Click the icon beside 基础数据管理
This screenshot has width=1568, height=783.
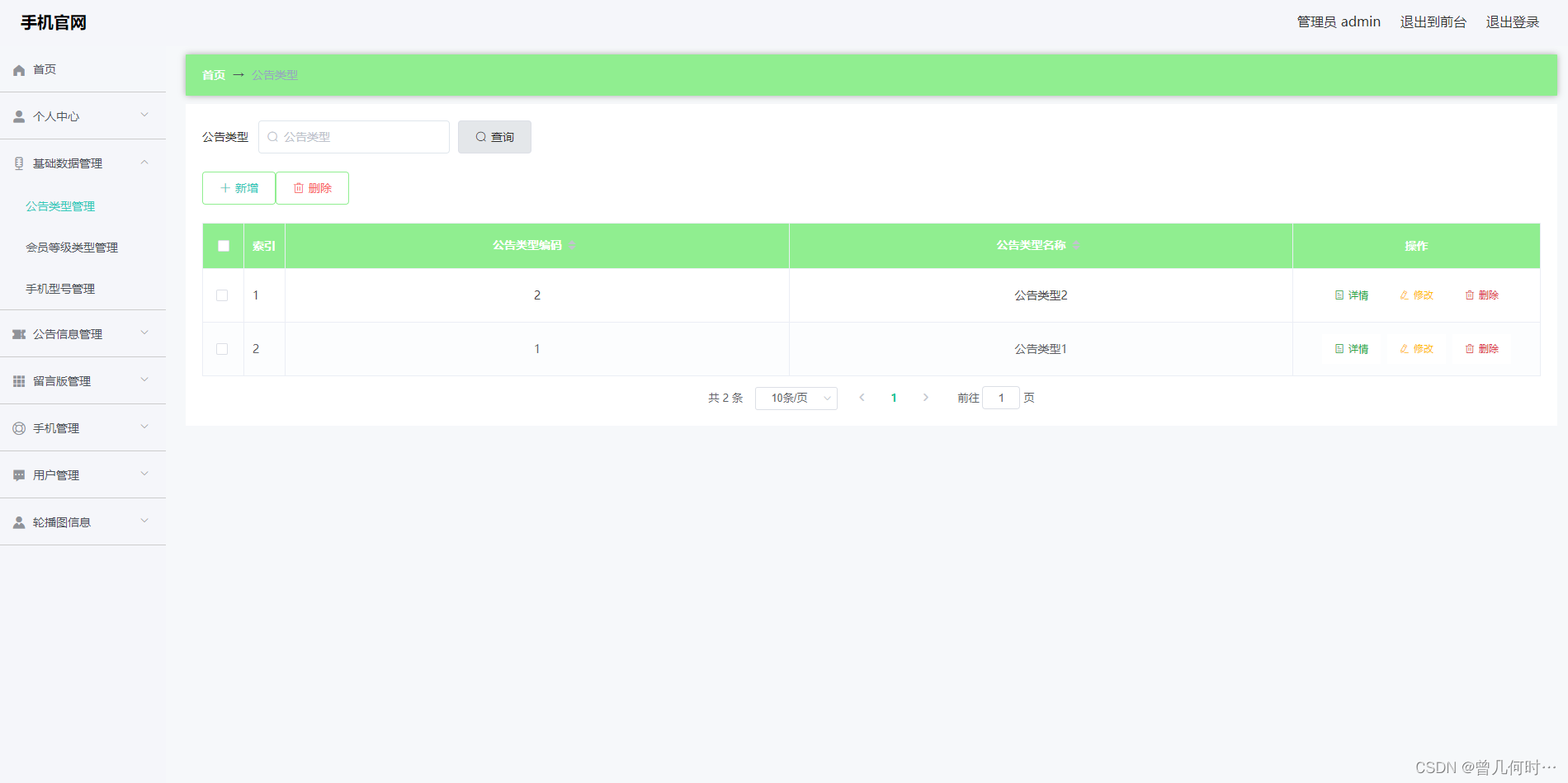coord(19,163)
